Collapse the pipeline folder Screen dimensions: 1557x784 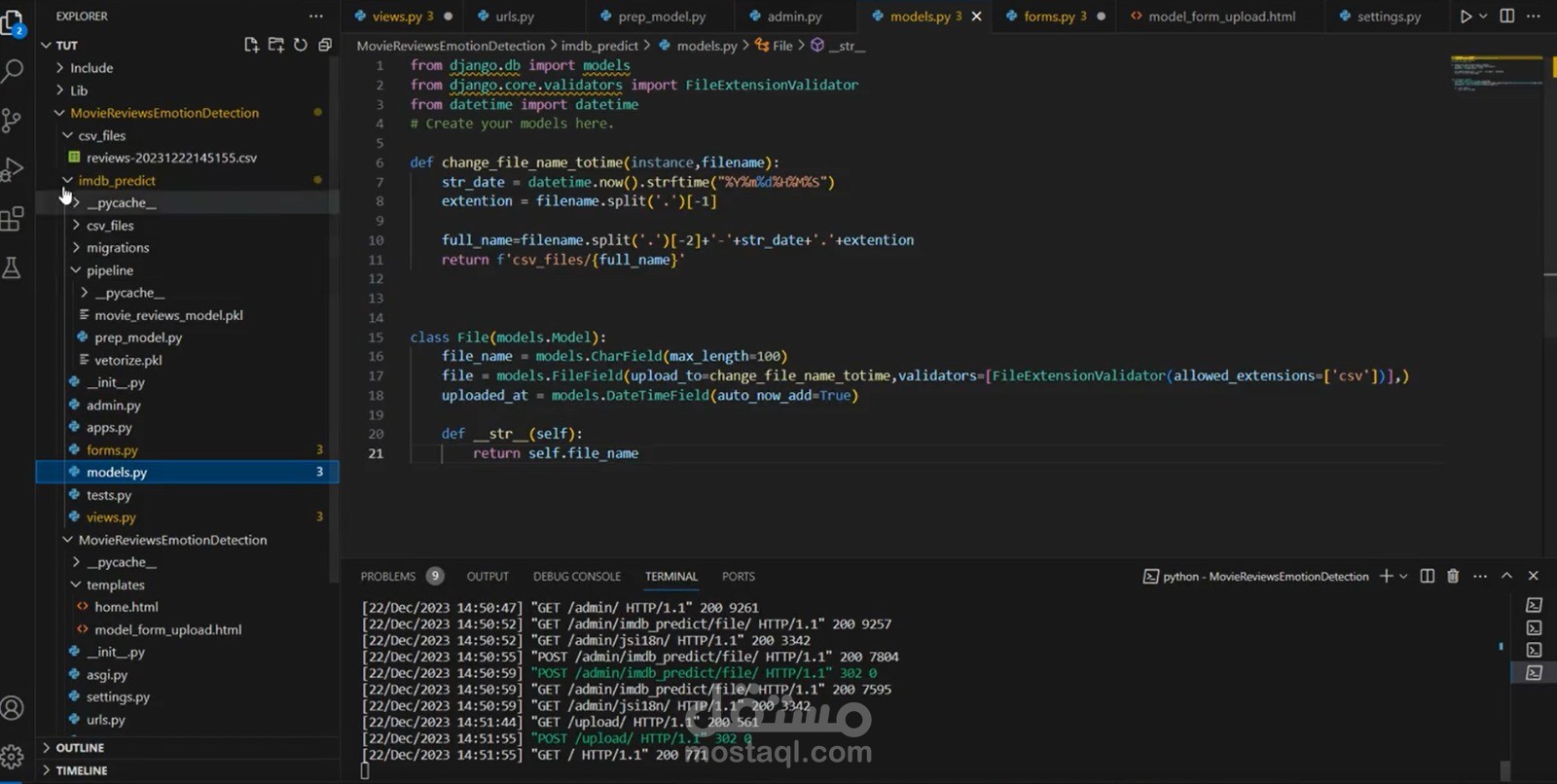pos(76,270)
